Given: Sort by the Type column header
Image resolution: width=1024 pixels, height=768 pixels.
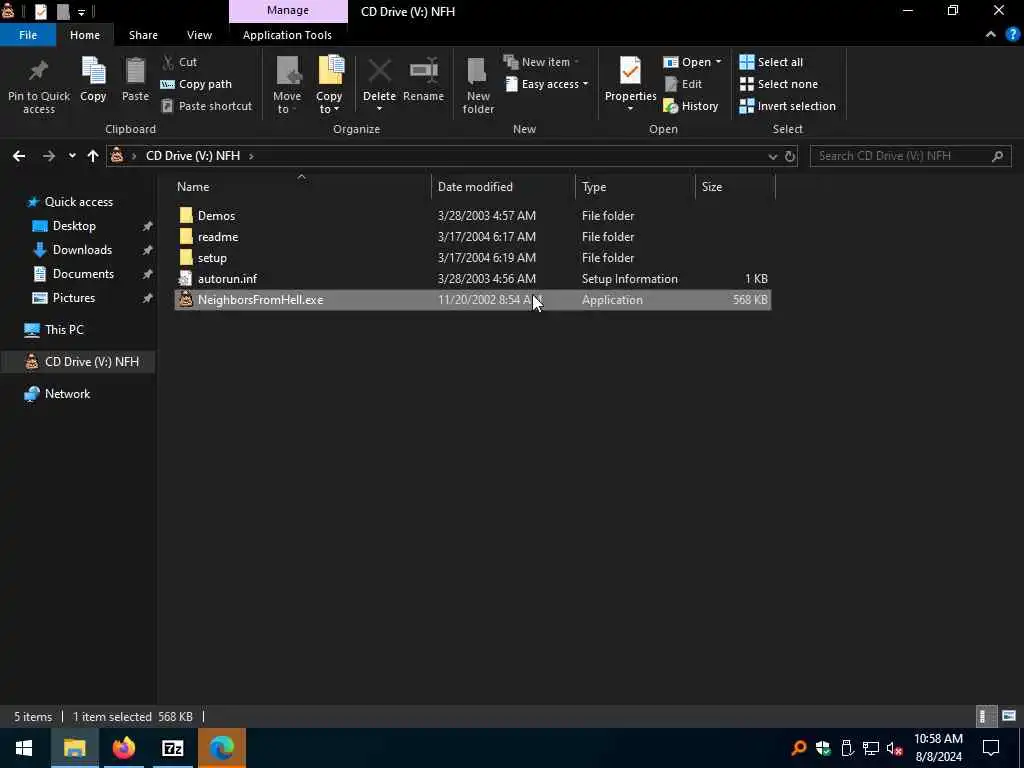Looking at the screenshot, I should (635, 187).
